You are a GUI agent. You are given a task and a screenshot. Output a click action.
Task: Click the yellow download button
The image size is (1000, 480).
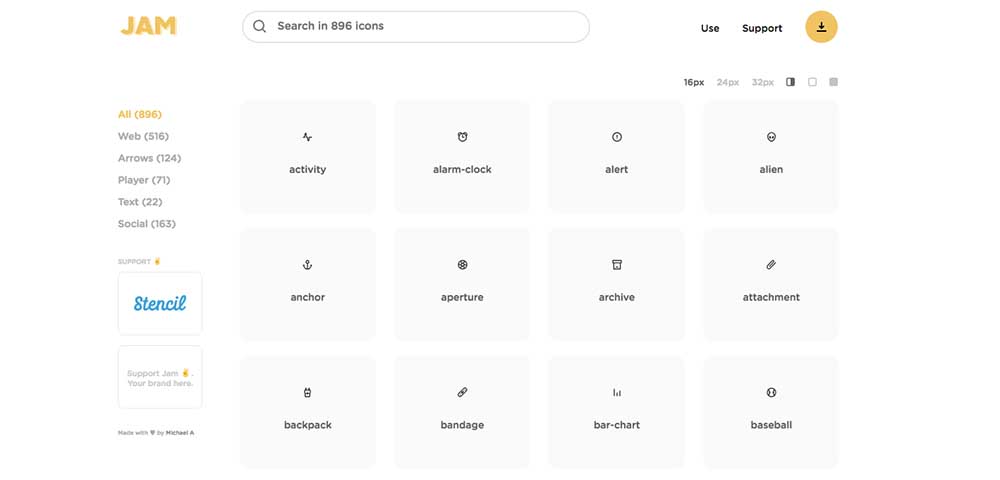[x=821, y=27]
